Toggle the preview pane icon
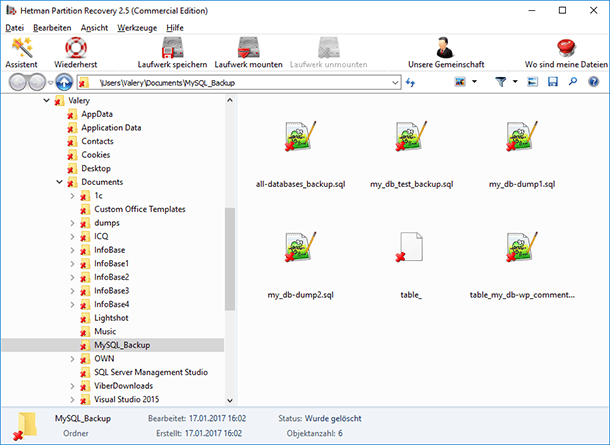Viewport: 610px width, 445px height. click(x=533, y=82)
